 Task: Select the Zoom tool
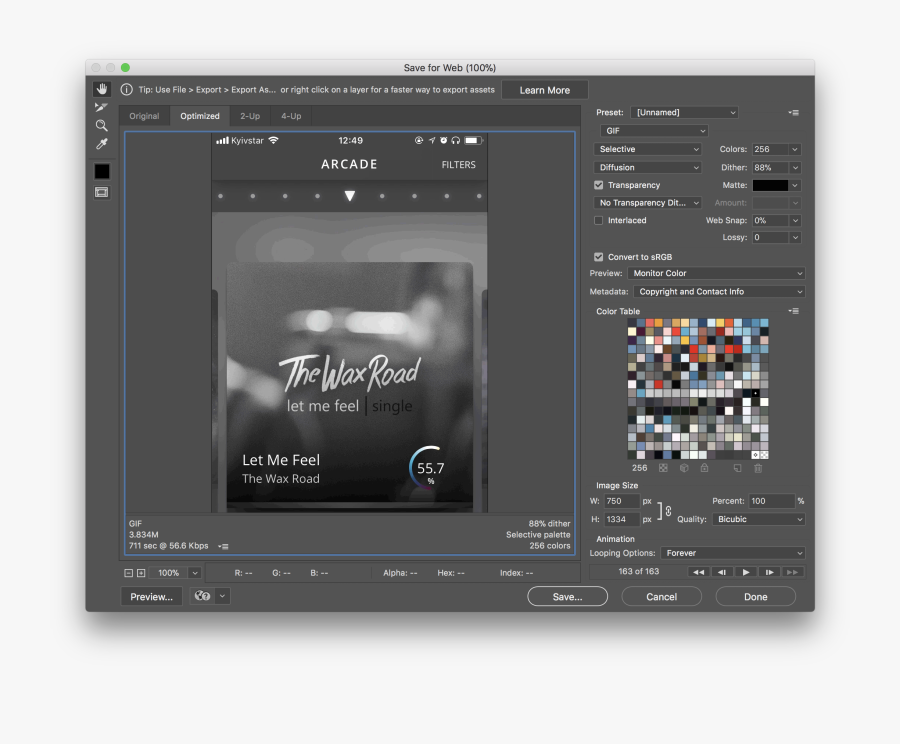point(101,125)
